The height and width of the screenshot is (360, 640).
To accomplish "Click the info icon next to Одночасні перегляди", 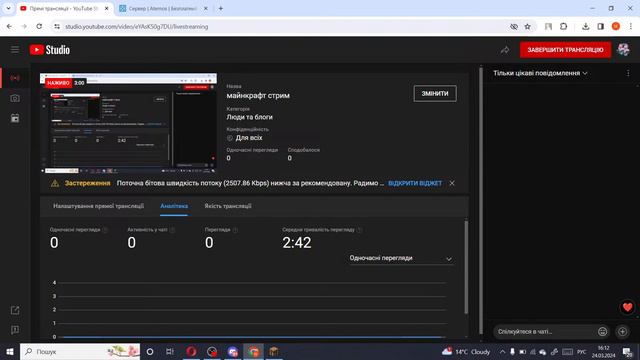I will pyautogui.click(x=105, y=230).
